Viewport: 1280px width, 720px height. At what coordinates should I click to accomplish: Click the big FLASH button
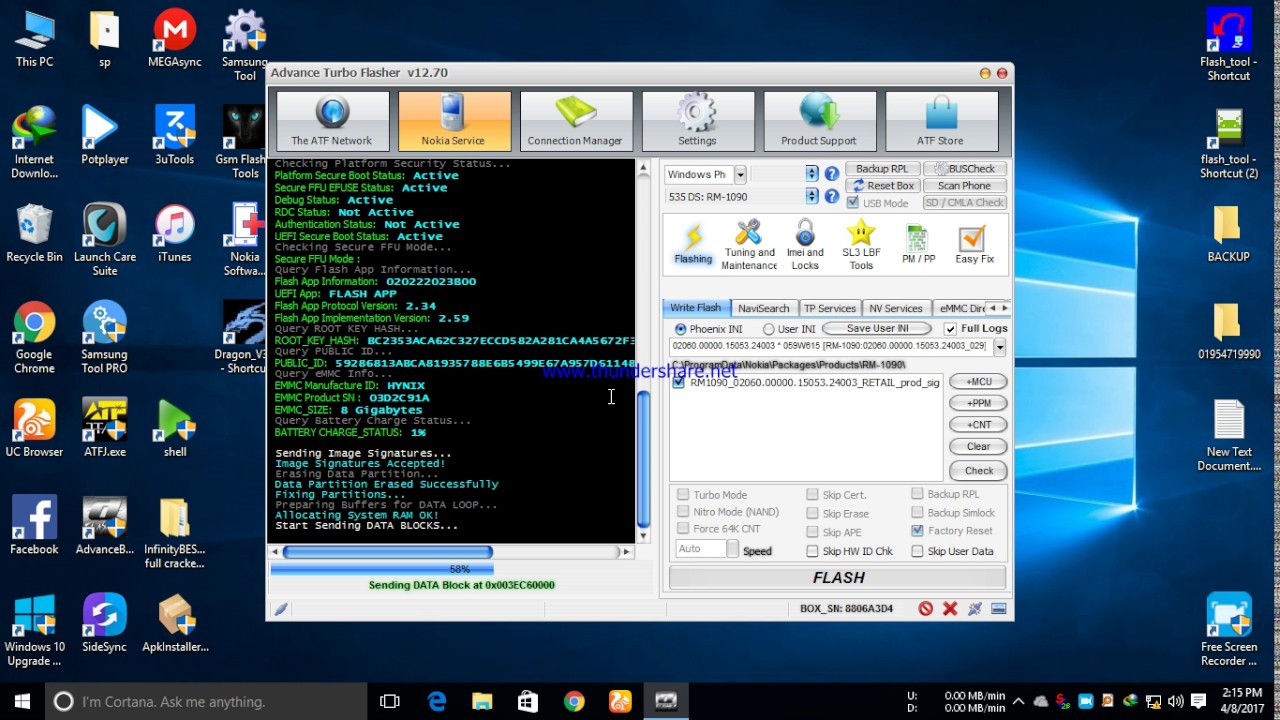tap(838, 578)
